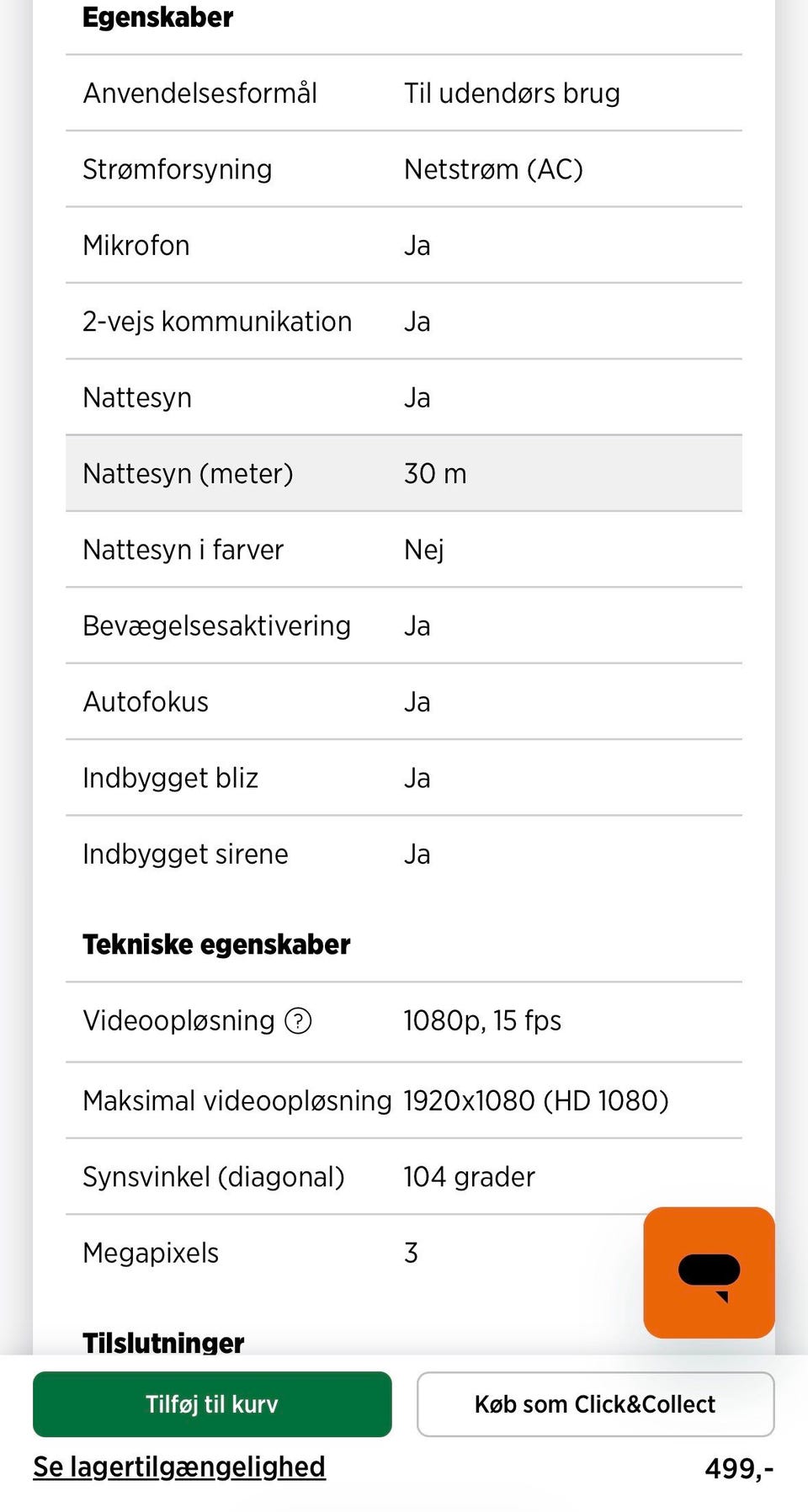Viewport: 808px width, 1512px height.
Task: Click the Bevægelsesaktivering row label
Action: (x=217, y=626)
